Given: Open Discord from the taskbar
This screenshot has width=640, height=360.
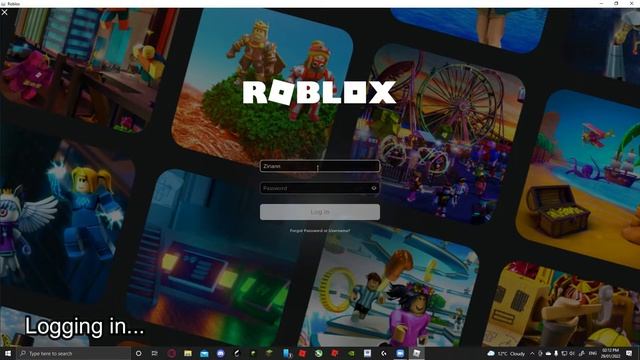Looking at the screenshot, I should [220, 353].
